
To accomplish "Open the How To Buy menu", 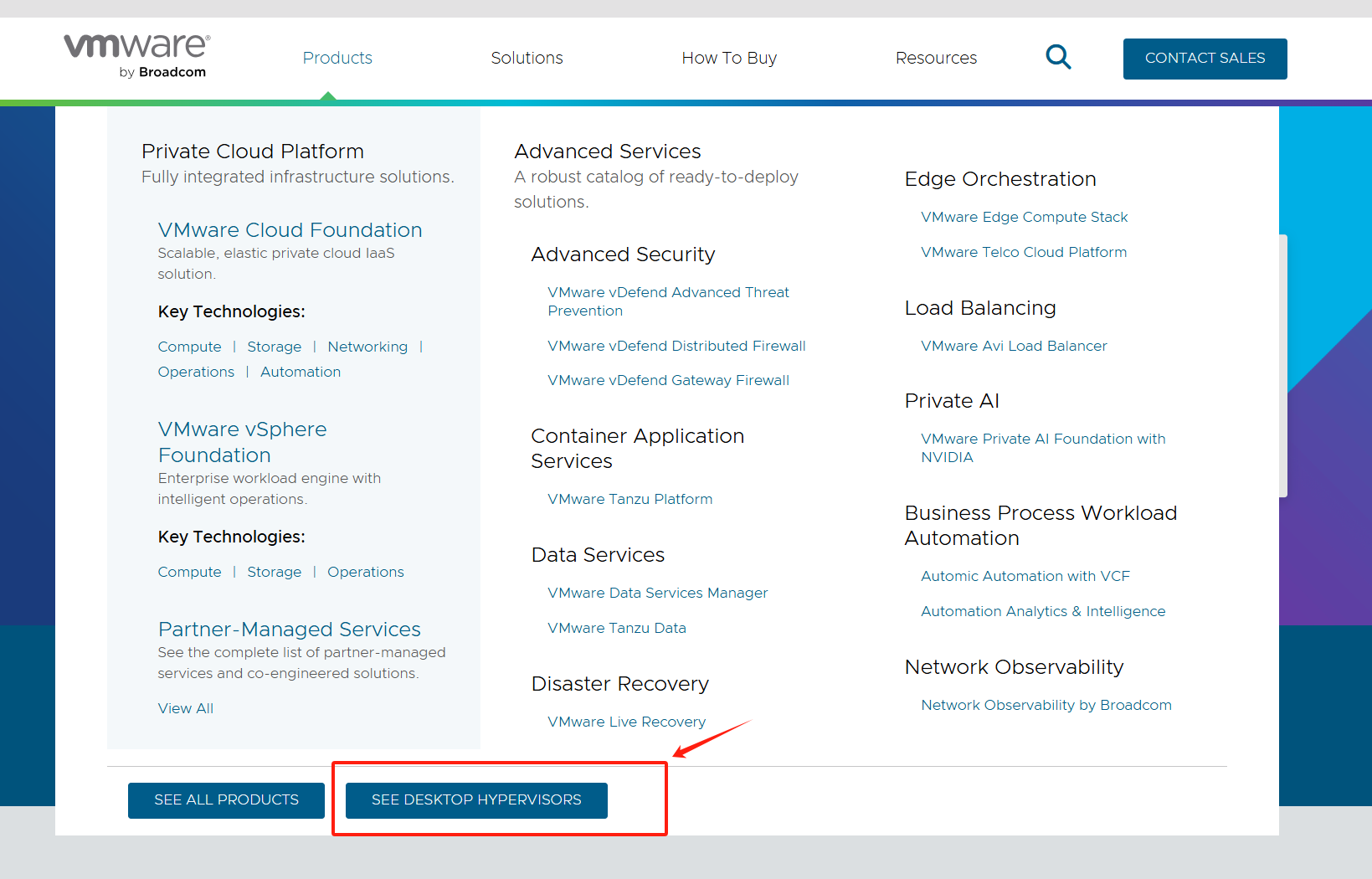I will (728, 58).
